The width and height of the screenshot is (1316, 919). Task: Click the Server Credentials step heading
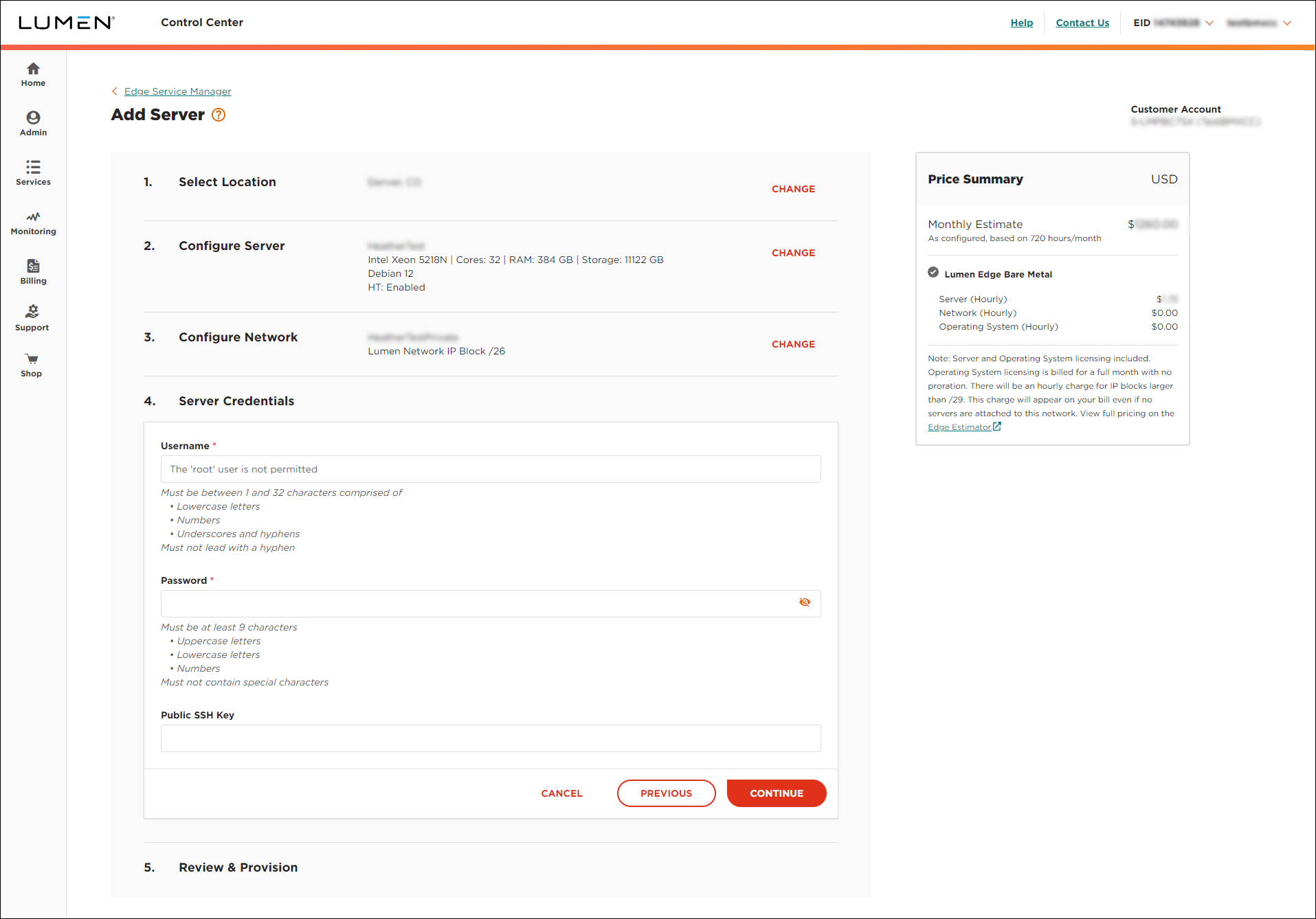pyautogui.click(x=236, y=401)
